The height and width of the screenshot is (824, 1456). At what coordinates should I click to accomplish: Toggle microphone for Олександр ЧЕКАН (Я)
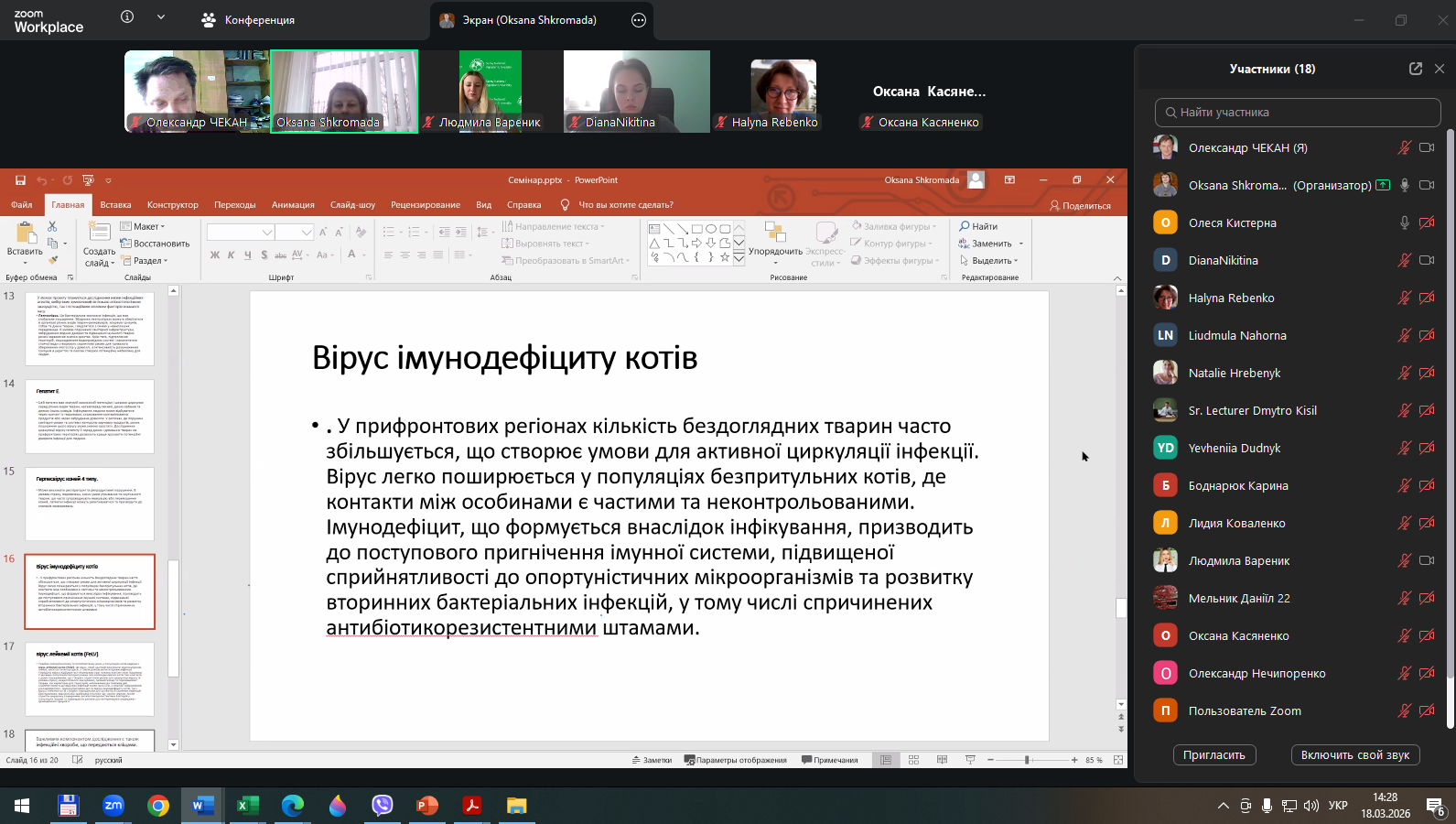(x=1404, y=147)
